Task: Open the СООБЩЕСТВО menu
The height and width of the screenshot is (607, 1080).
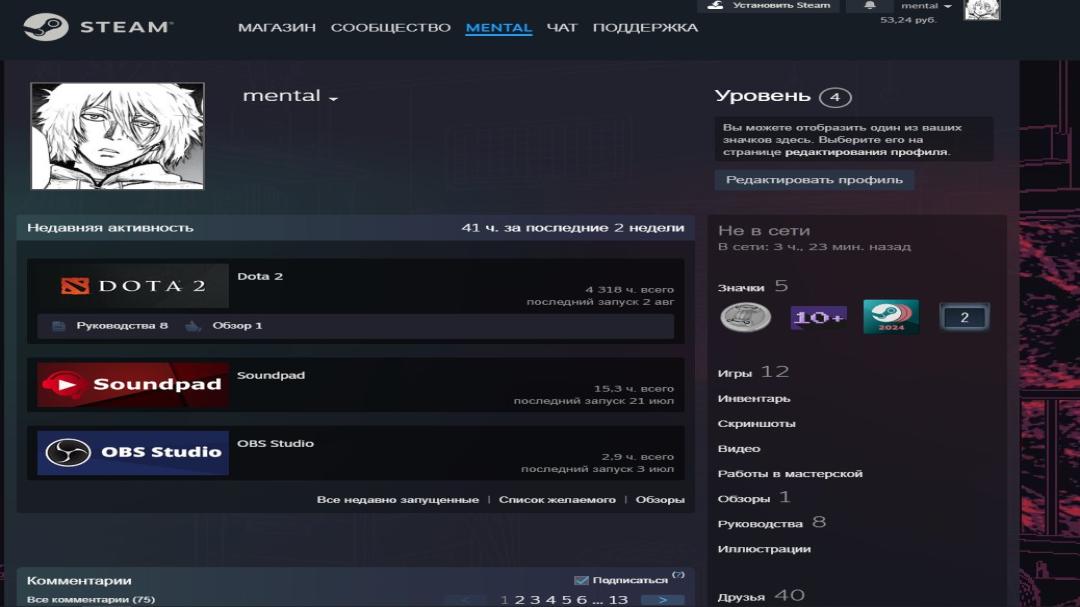Action: (x=391, y=28)
